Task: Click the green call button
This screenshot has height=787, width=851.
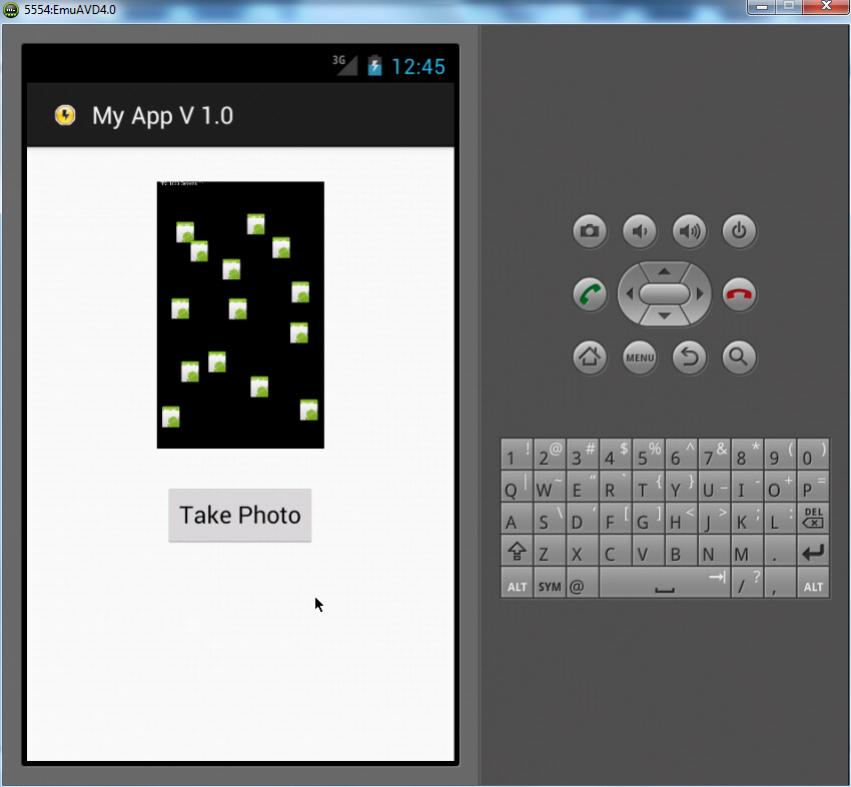Action: 589,294
